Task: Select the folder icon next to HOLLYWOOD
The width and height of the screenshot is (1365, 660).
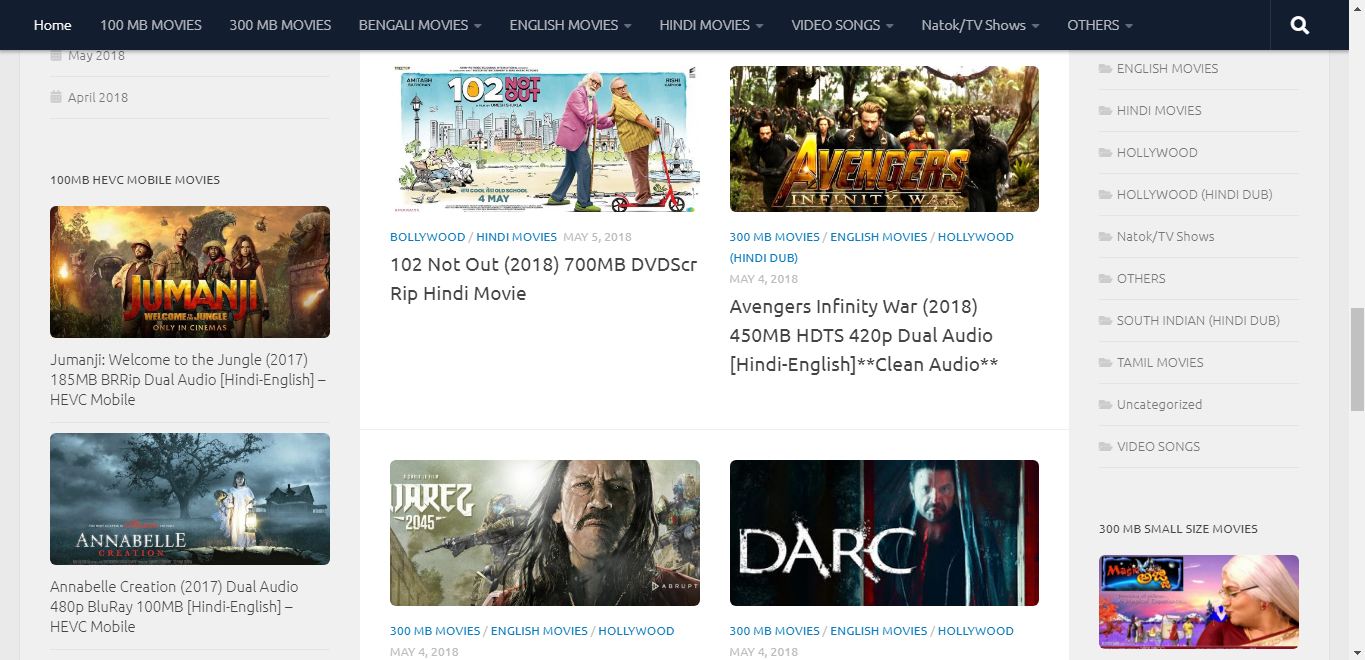Action: [x=1107, y=152]
